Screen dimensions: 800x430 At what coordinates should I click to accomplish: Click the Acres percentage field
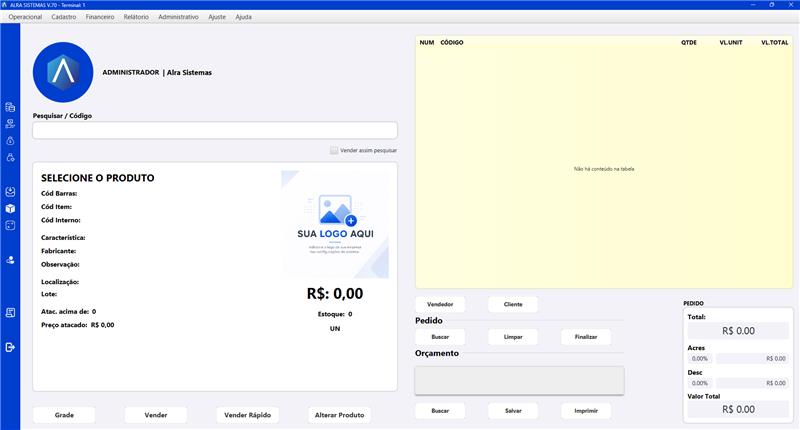(699, 359)
